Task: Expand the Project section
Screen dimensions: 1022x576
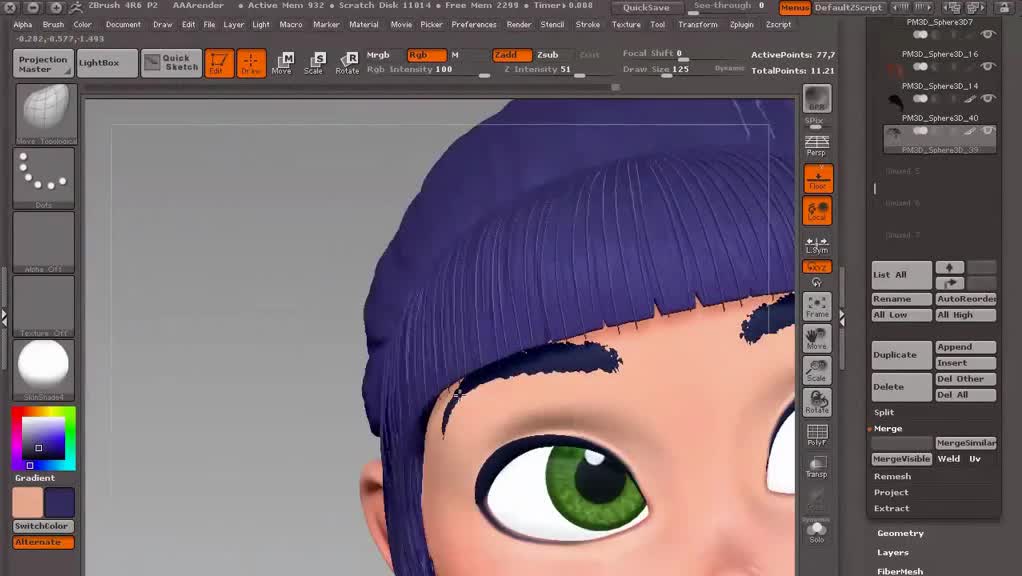Action: click(x=891, y=493)
